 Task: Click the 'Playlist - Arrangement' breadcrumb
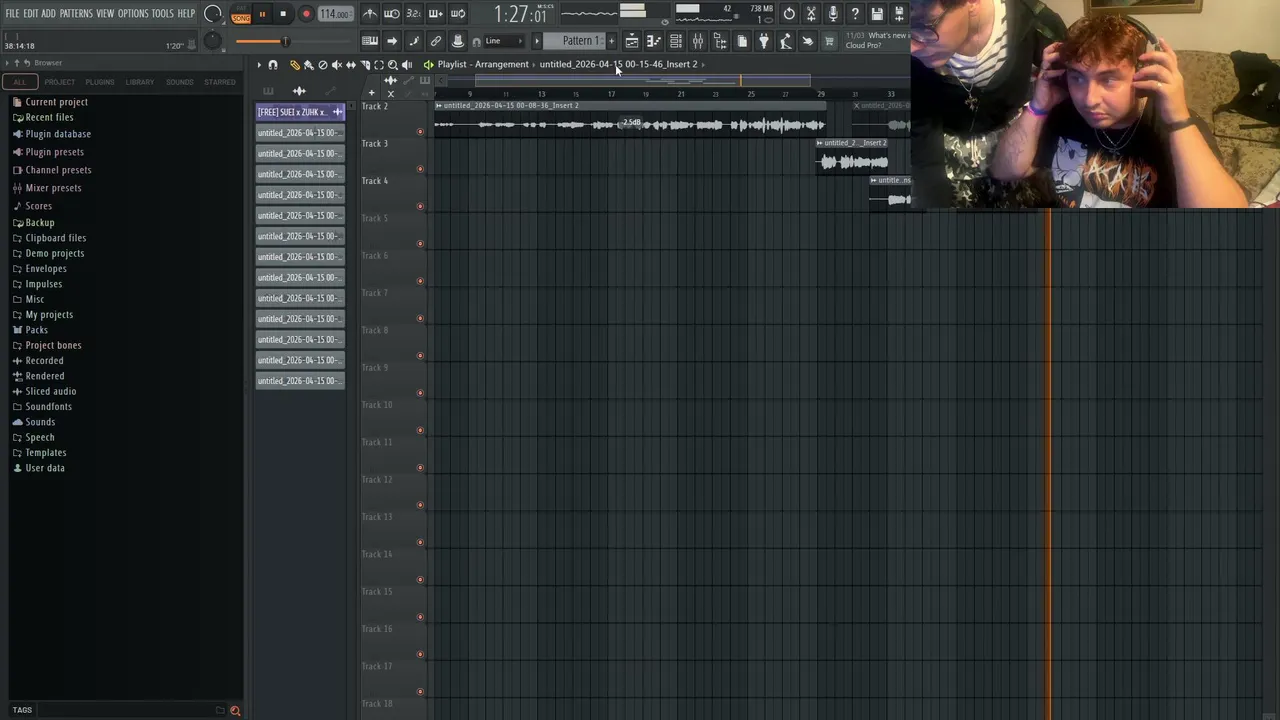483,64
